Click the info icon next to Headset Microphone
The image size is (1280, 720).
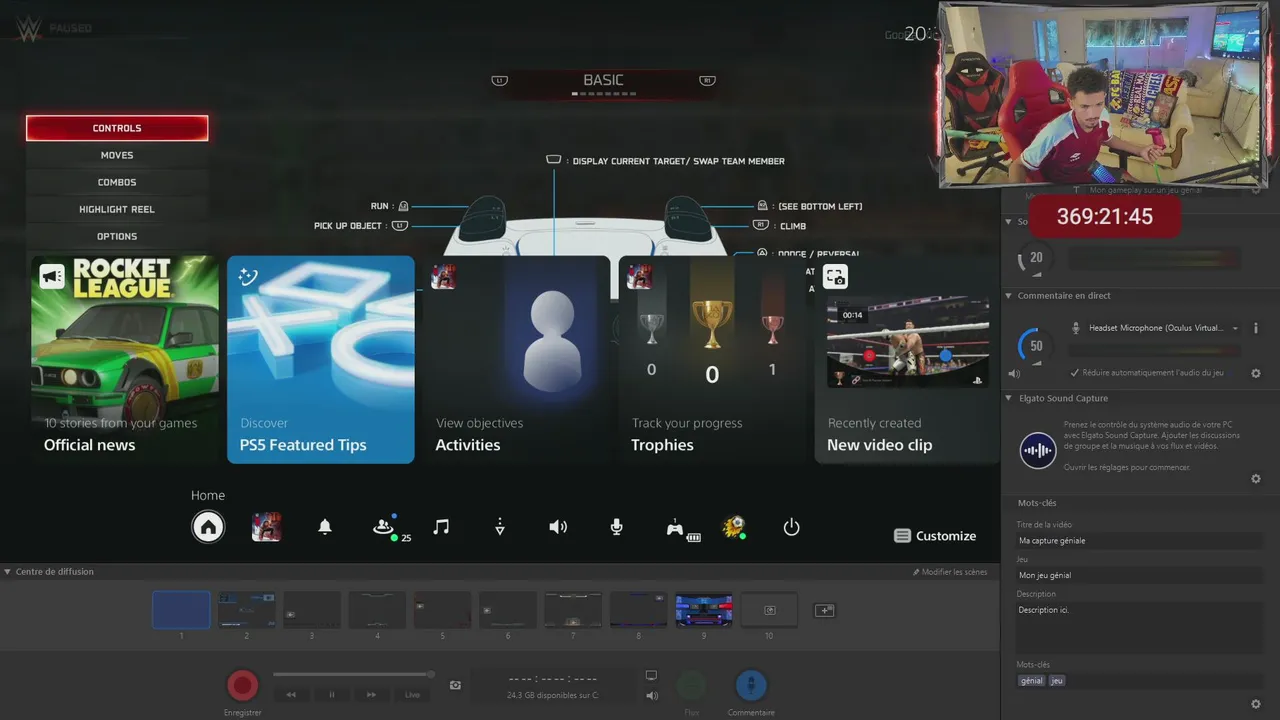[x=1255, y=328]
